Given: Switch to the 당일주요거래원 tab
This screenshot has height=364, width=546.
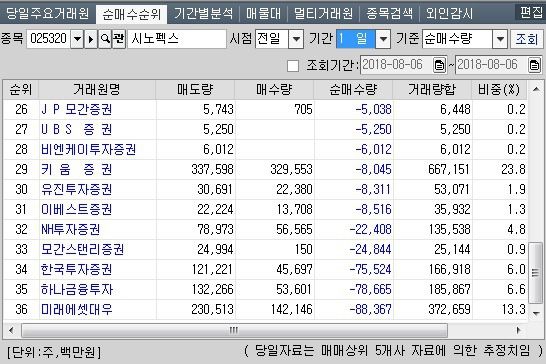Looking at the screenshot, I should coord(48,14).
